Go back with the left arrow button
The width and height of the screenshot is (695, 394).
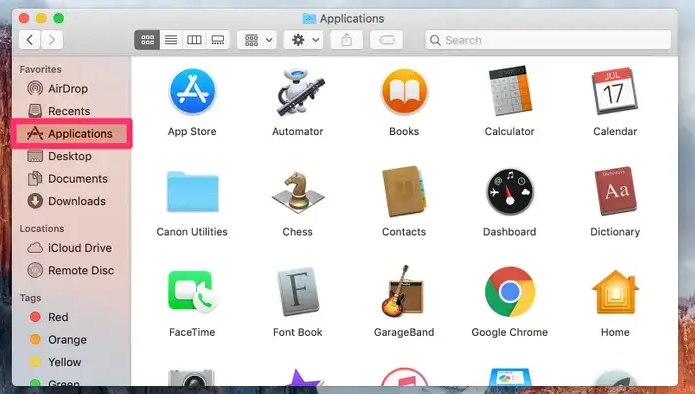coord(30,40)
